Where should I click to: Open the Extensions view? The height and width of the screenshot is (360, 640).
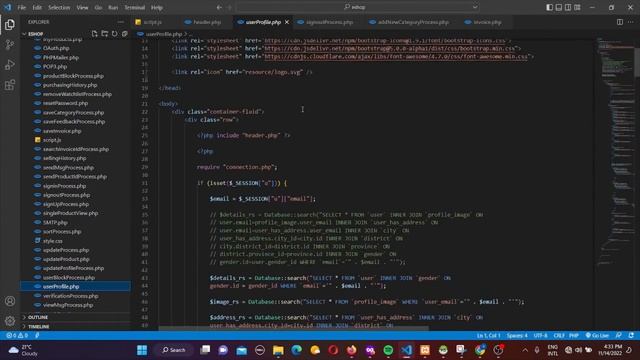(10, 85)
